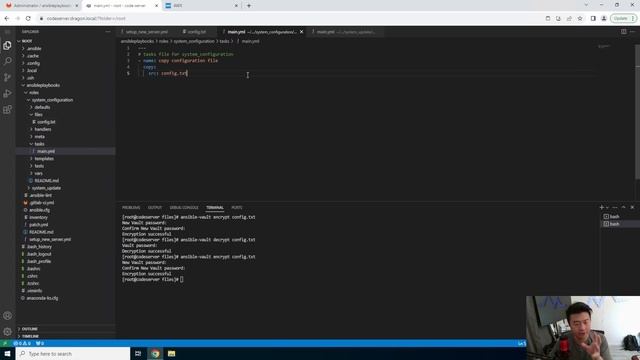
Task: Select main.yml in the tasks folder
Action: pyautogui.click(x=45, y=151)
